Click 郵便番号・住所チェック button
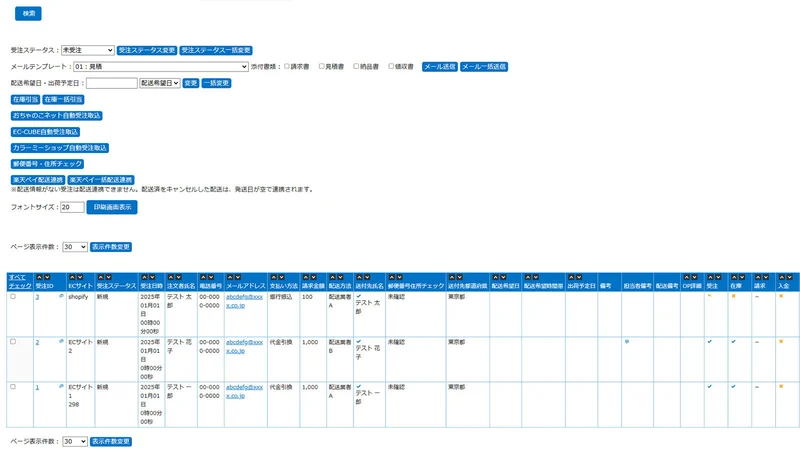 [47, 164]
